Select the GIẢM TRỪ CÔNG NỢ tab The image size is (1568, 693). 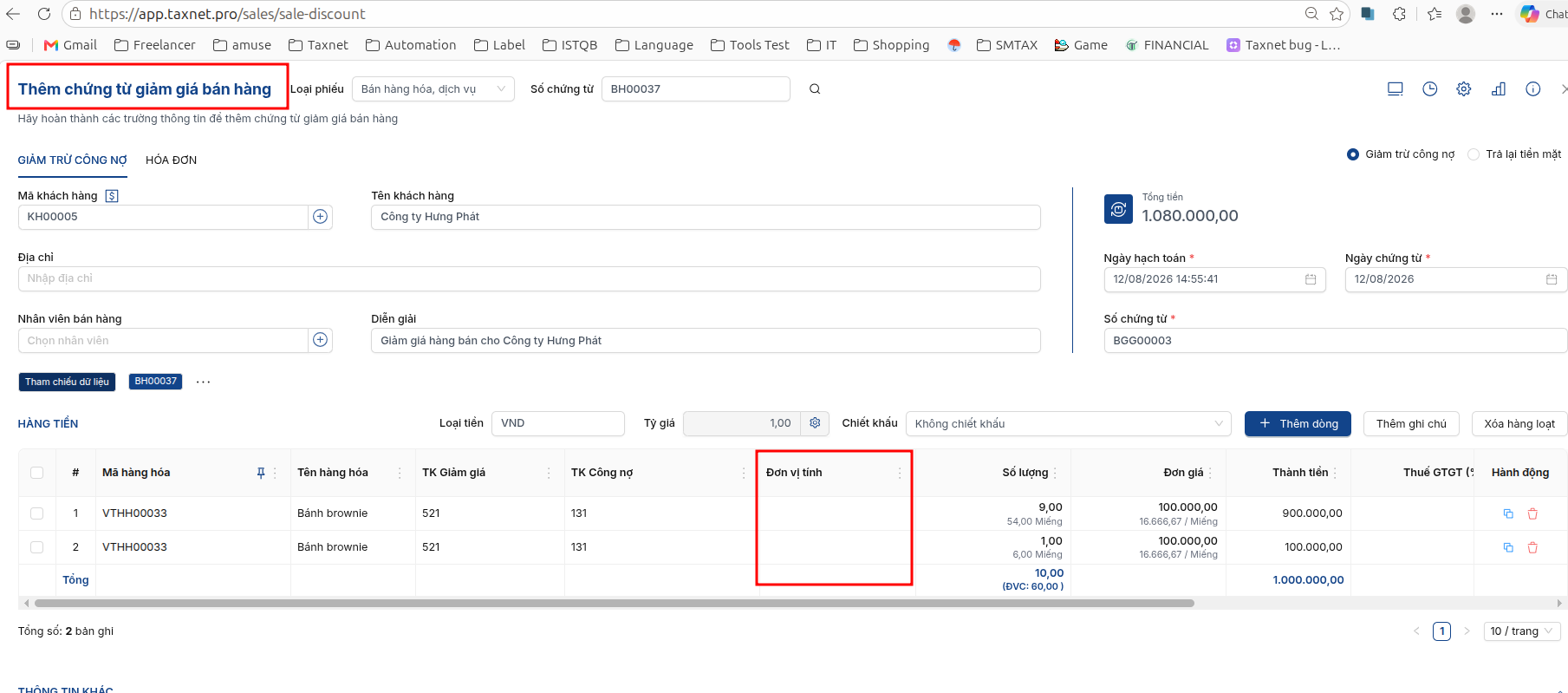(x=73, y=160)
